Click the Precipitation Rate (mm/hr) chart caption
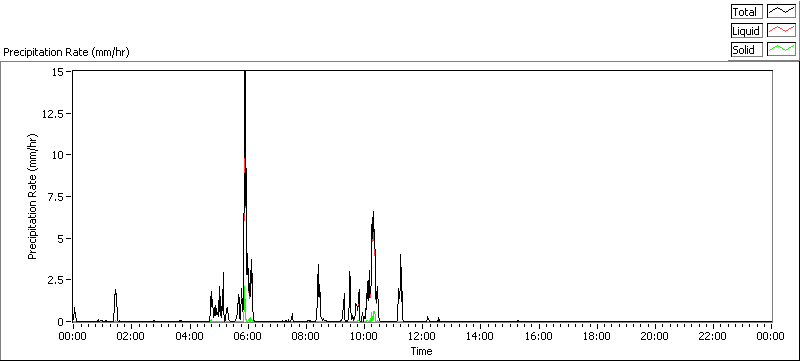Image resolution: width=800 pixels, height=361 pixels. click(66, 53)
